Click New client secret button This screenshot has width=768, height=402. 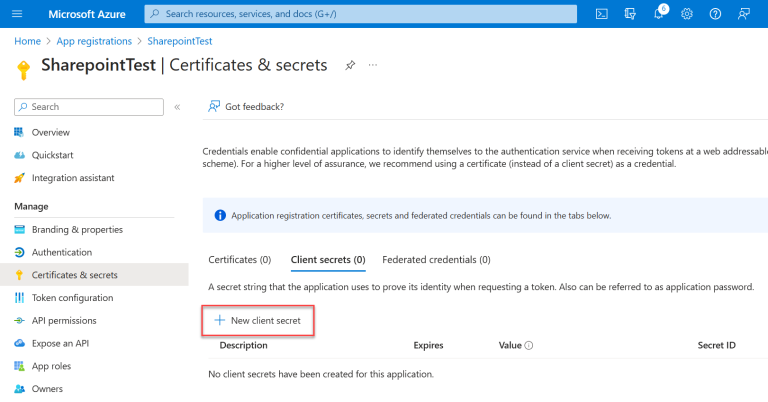pyautogui.click(x=258, y=320)
